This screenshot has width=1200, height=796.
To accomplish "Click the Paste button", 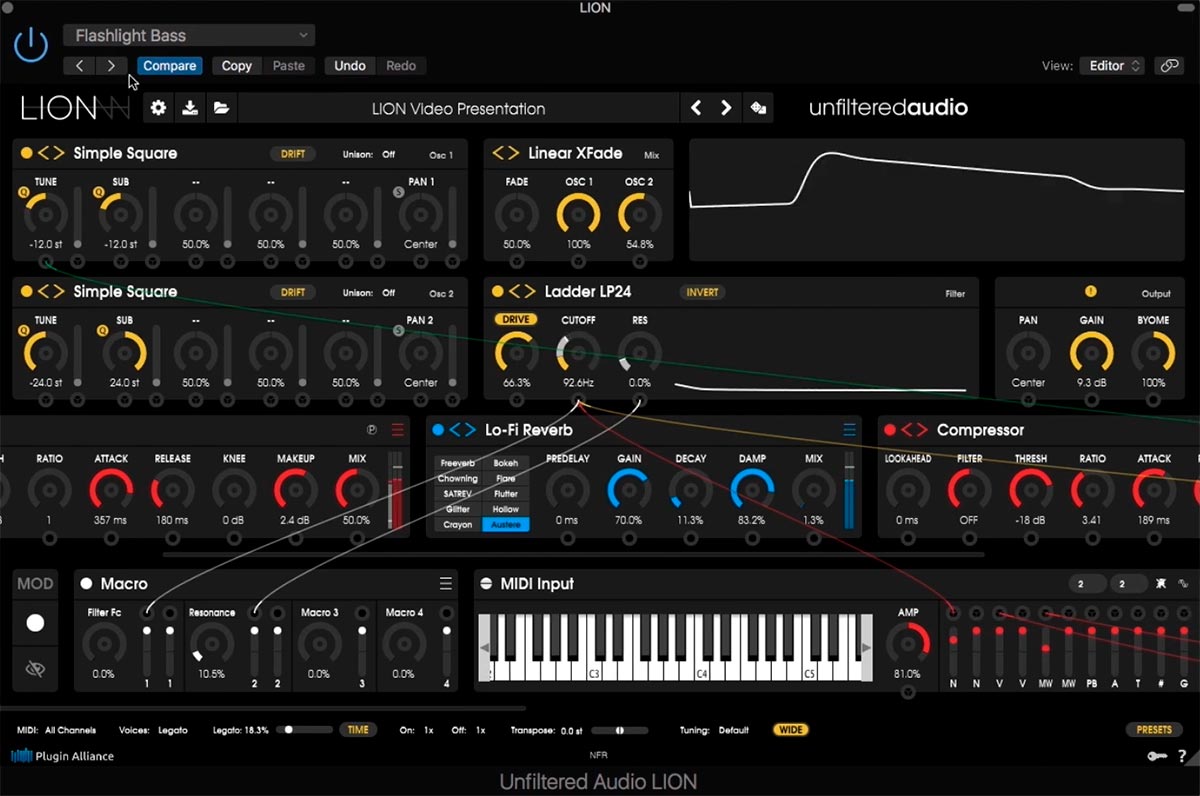I will (x=288, y=66).
